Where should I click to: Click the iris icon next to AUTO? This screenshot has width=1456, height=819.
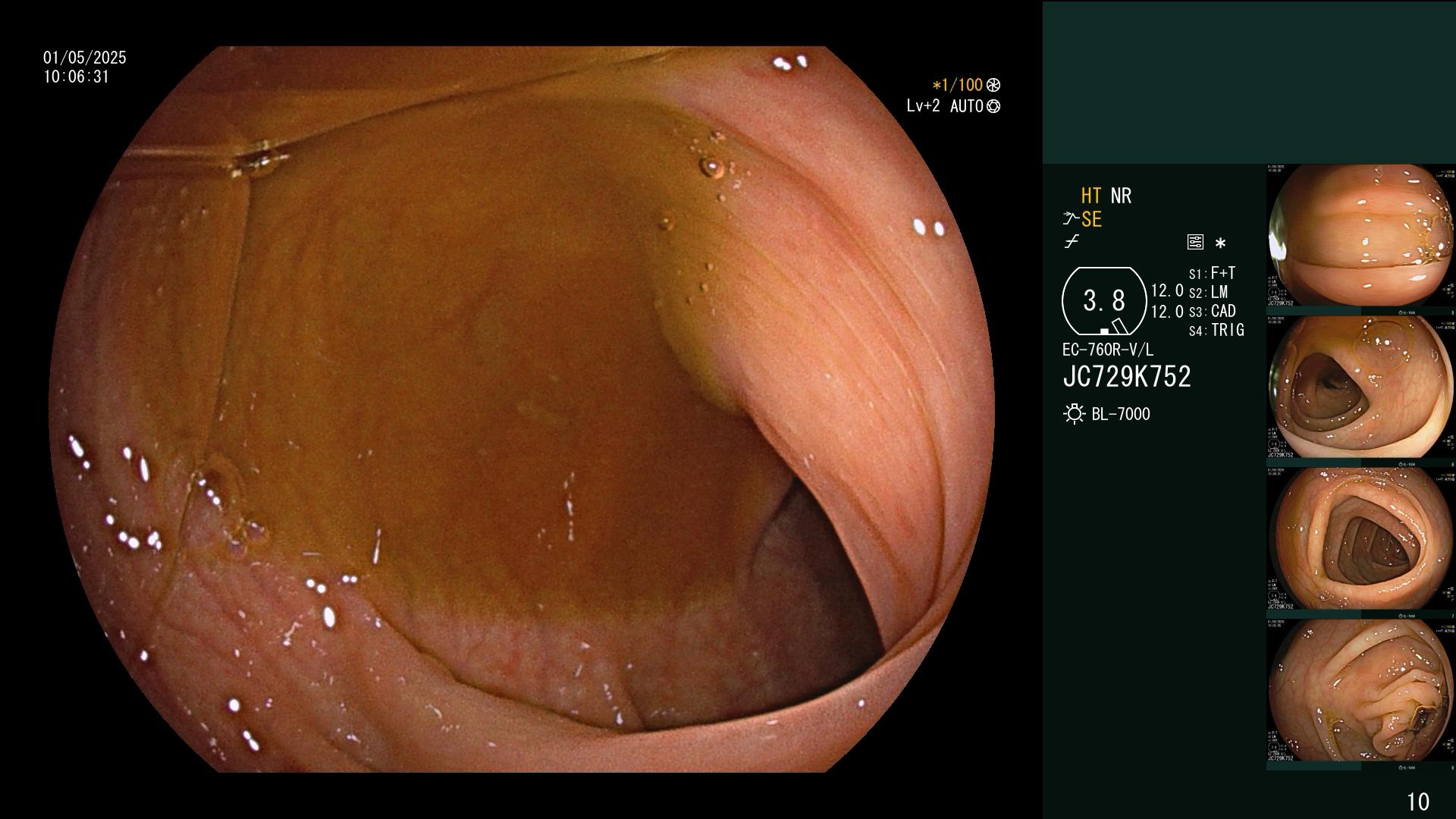pos(993,106)
